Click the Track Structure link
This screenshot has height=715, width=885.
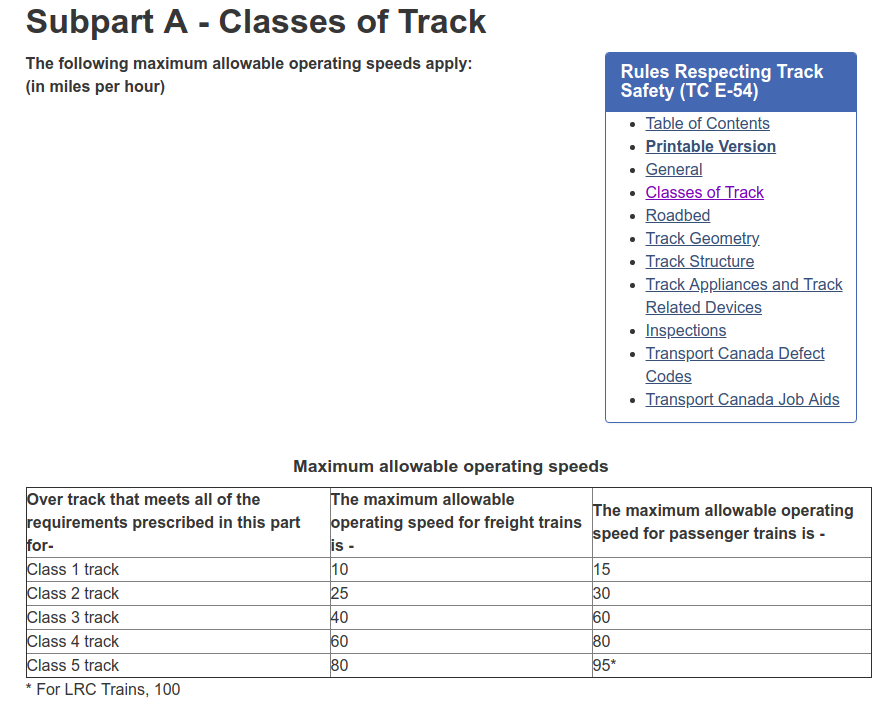700,262
